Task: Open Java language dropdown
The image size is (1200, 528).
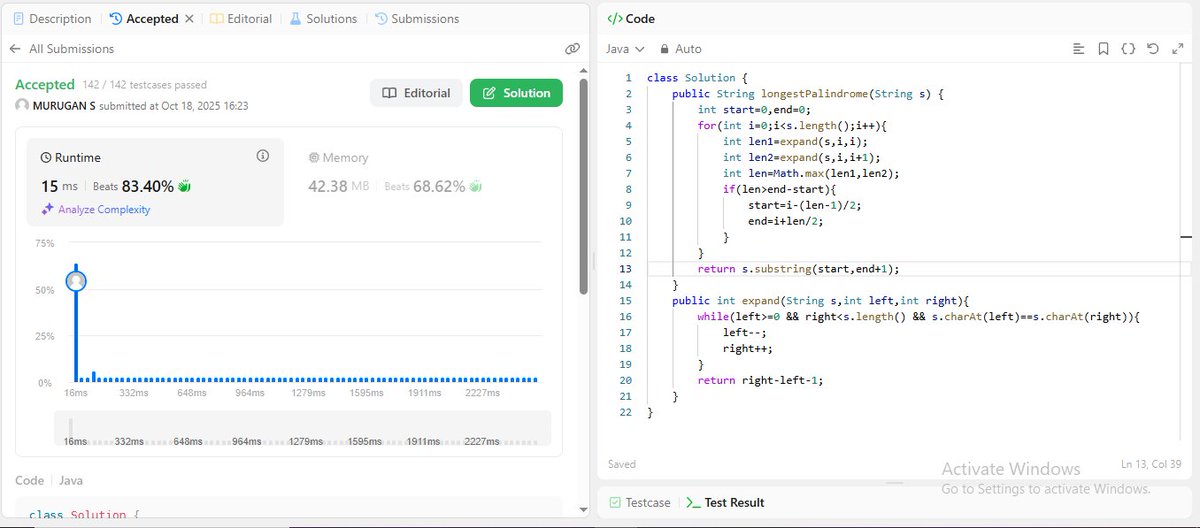Action: pos(625,48)
